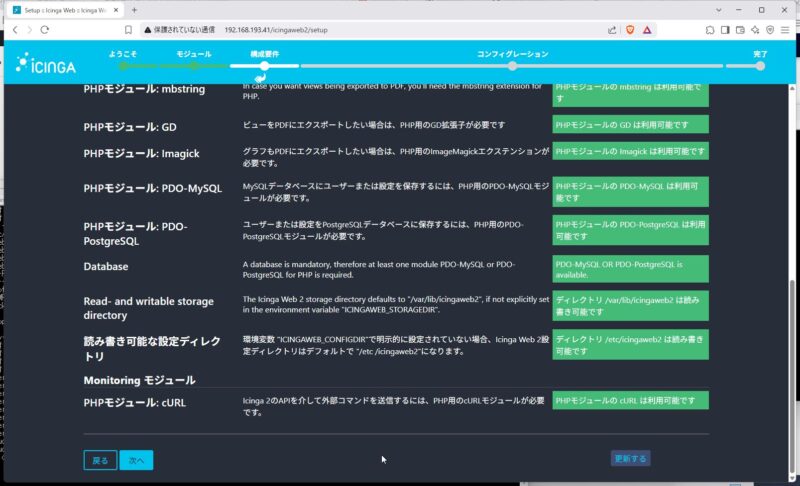Open the Brave Shields lion icon
This screenshot has height=486, width=800.
pos(630,30)
